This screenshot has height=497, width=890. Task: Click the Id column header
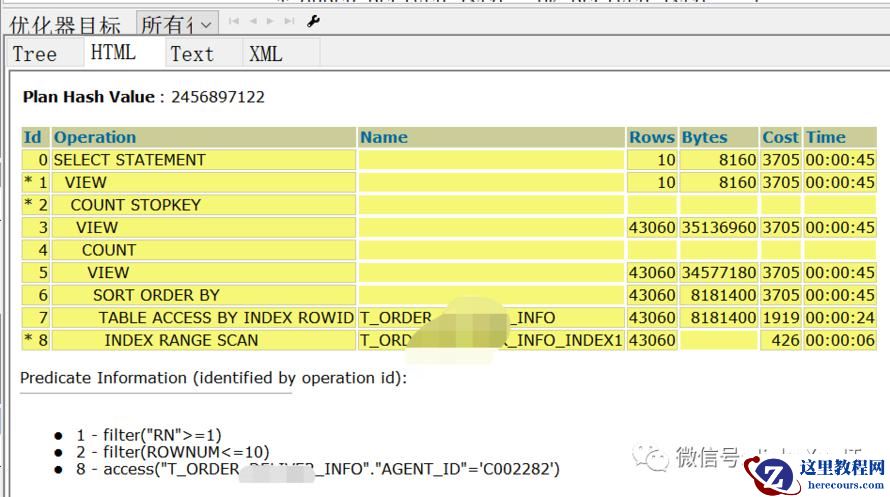[x=35, y=137]
